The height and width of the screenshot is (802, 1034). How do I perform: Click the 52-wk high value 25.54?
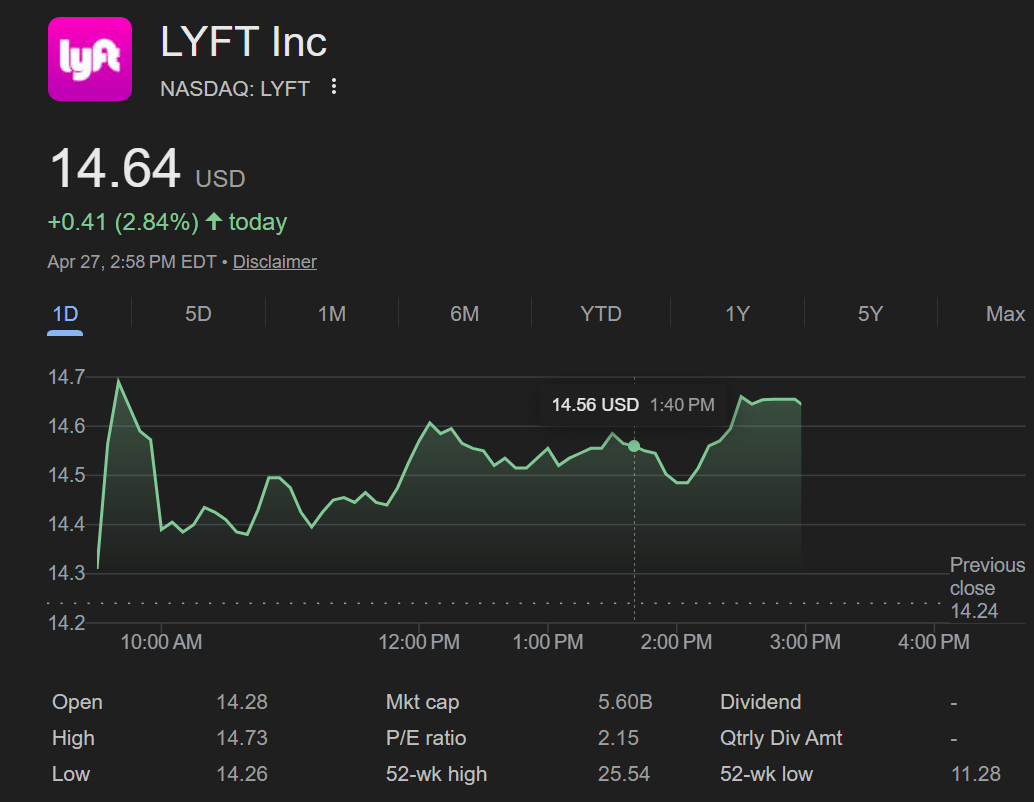click(x=624, y=774)
